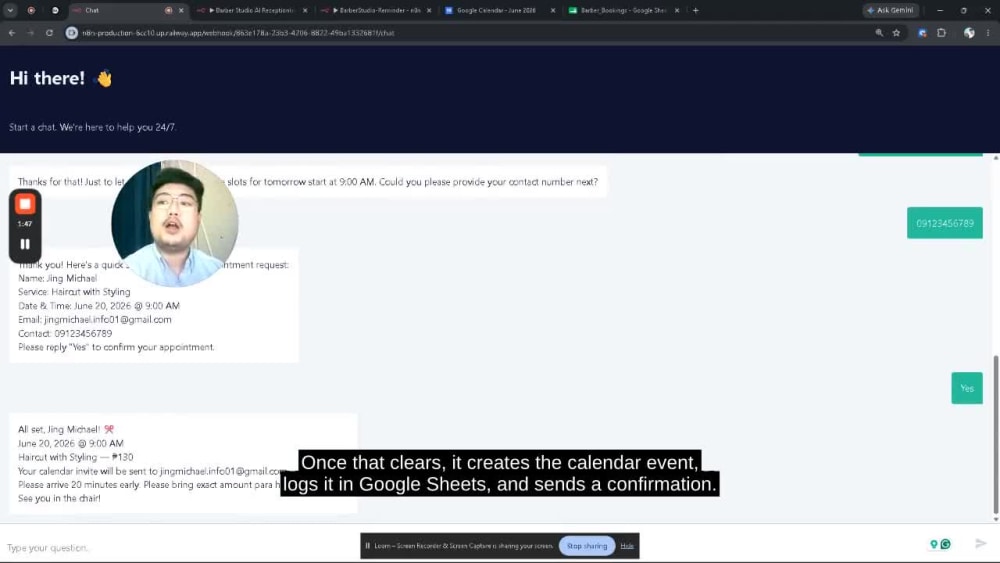Click the blue extension icon in toolbar

922,33
